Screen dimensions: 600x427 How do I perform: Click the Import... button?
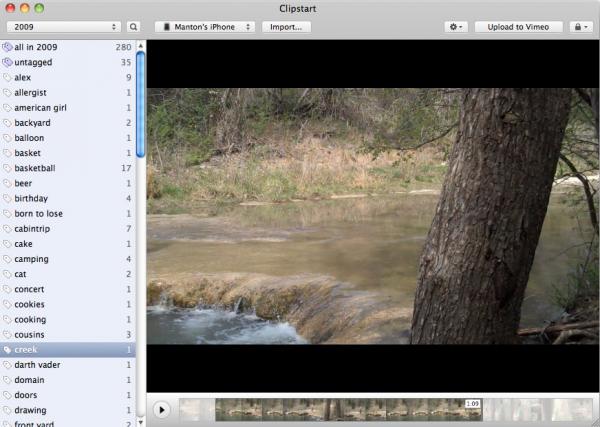[286, 27]
